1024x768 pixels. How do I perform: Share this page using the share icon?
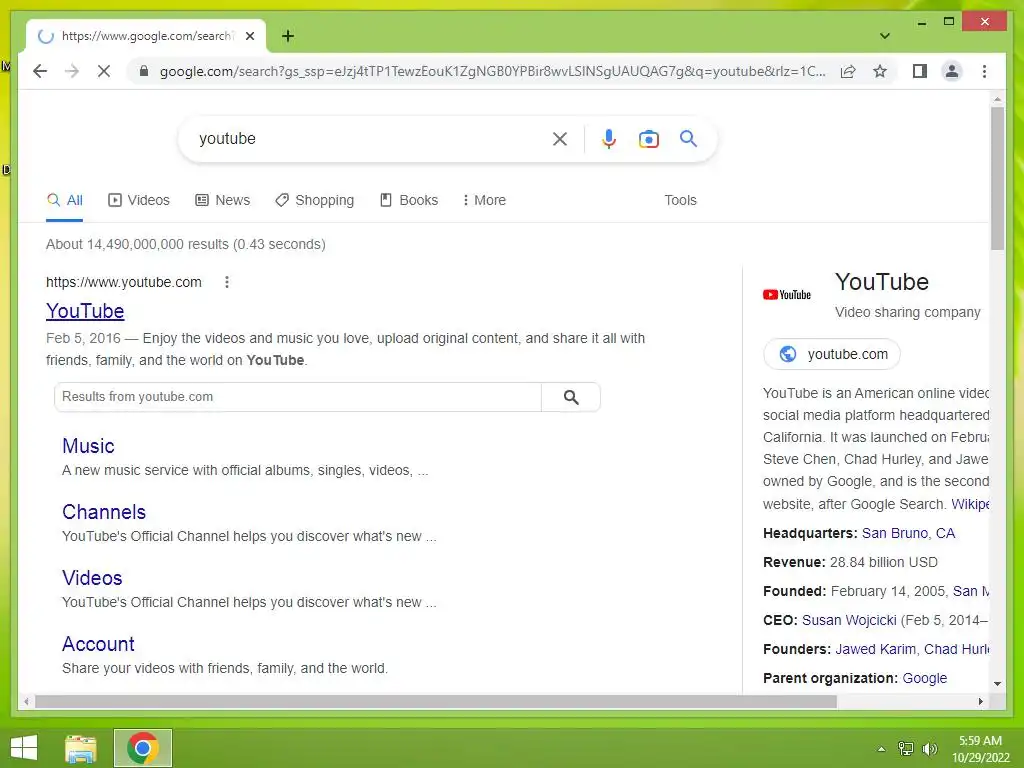coord(848,71)
